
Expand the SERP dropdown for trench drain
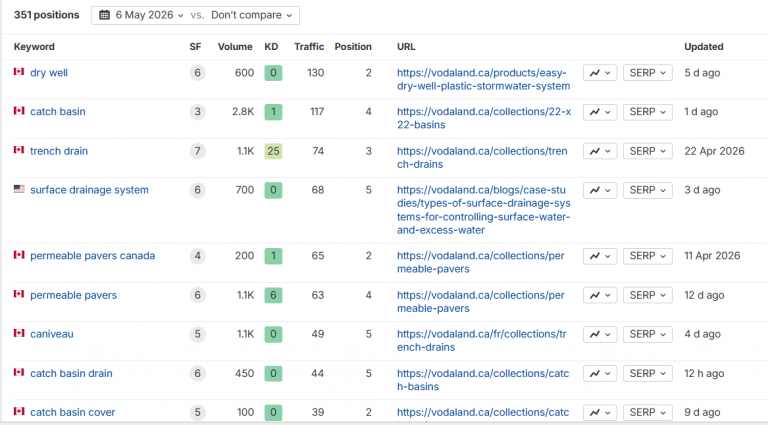(x=648, y=151)
